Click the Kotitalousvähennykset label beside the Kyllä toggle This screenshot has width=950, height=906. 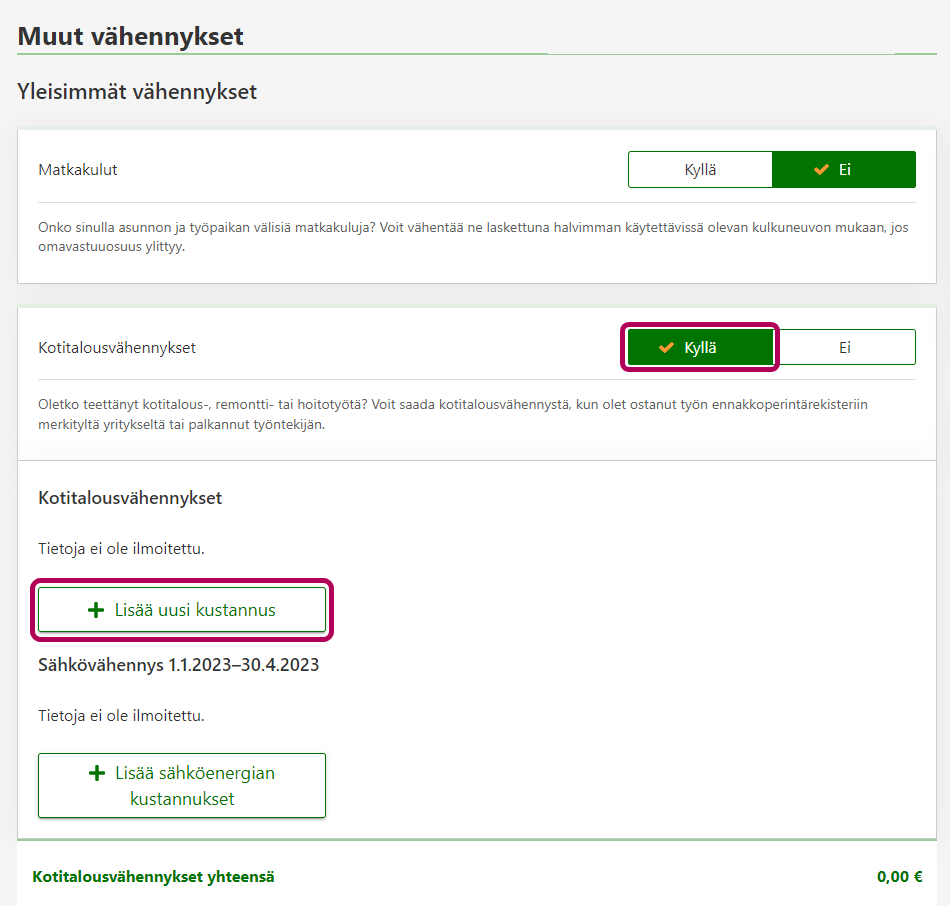click(117, 348)
